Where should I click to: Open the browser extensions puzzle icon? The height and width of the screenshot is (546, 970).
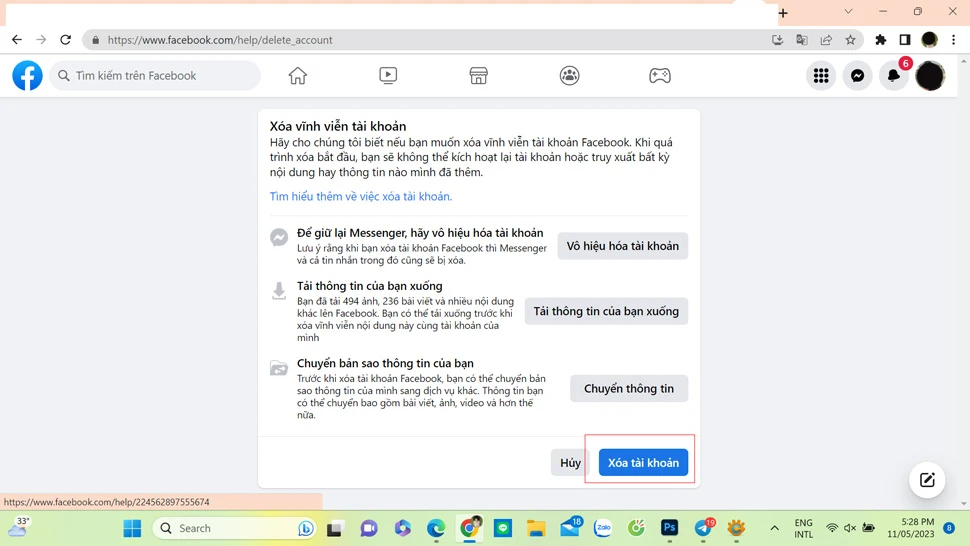(880, 40)
